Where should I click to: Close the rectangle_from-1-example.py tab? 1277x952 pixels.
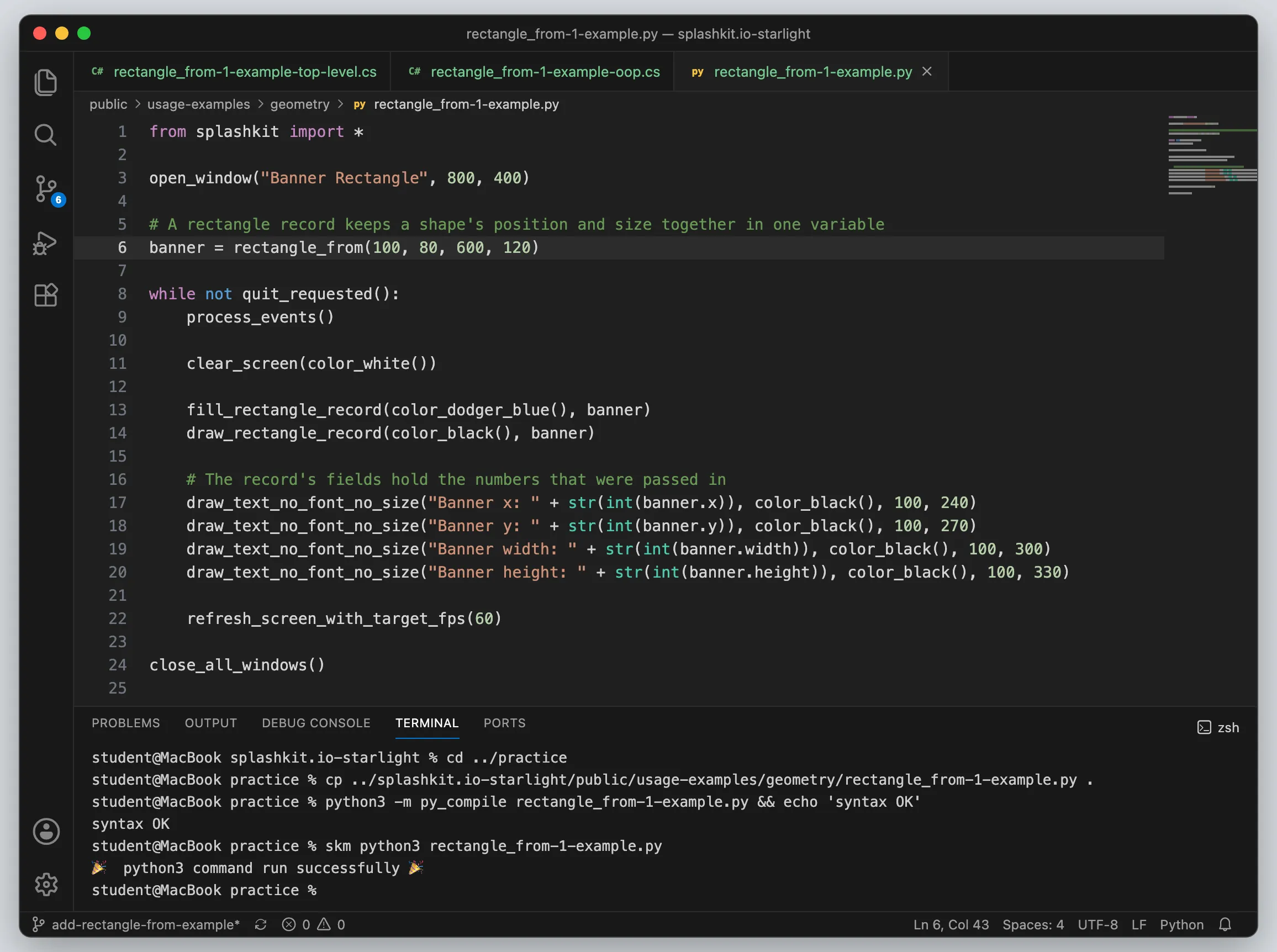coord(927,71)
